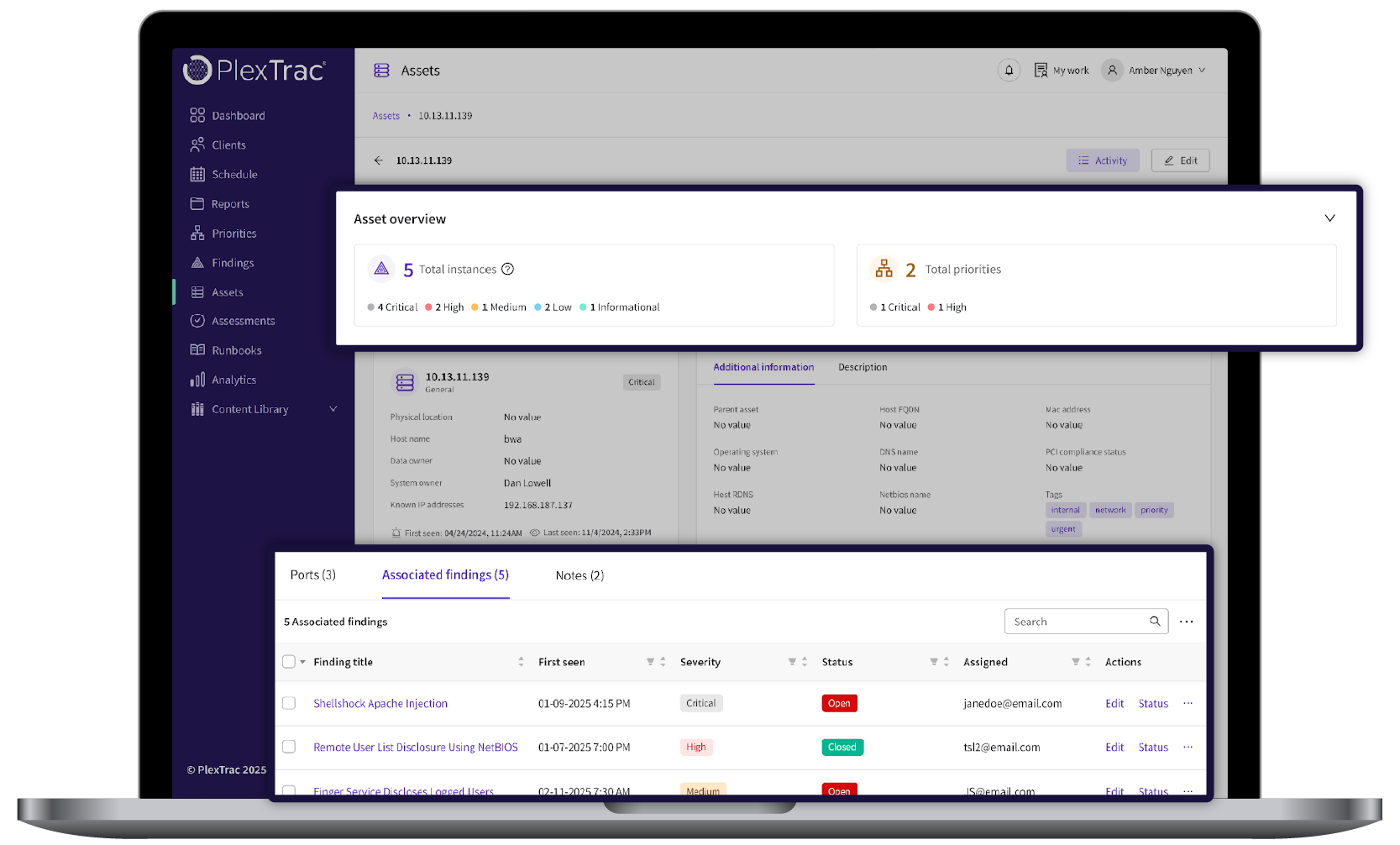Navigate to Priorities in the sidebar

[223, 234]
